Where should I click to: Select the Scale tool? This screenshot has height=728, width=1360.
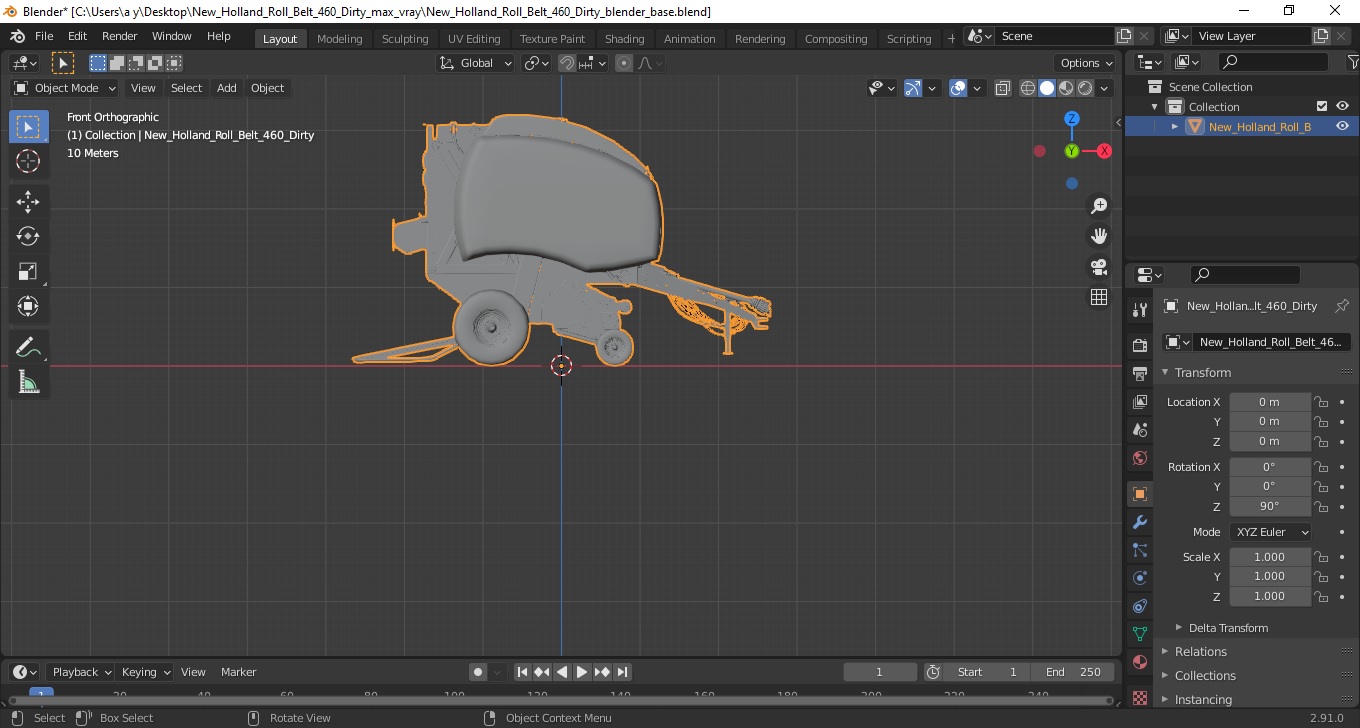(28, 272)
